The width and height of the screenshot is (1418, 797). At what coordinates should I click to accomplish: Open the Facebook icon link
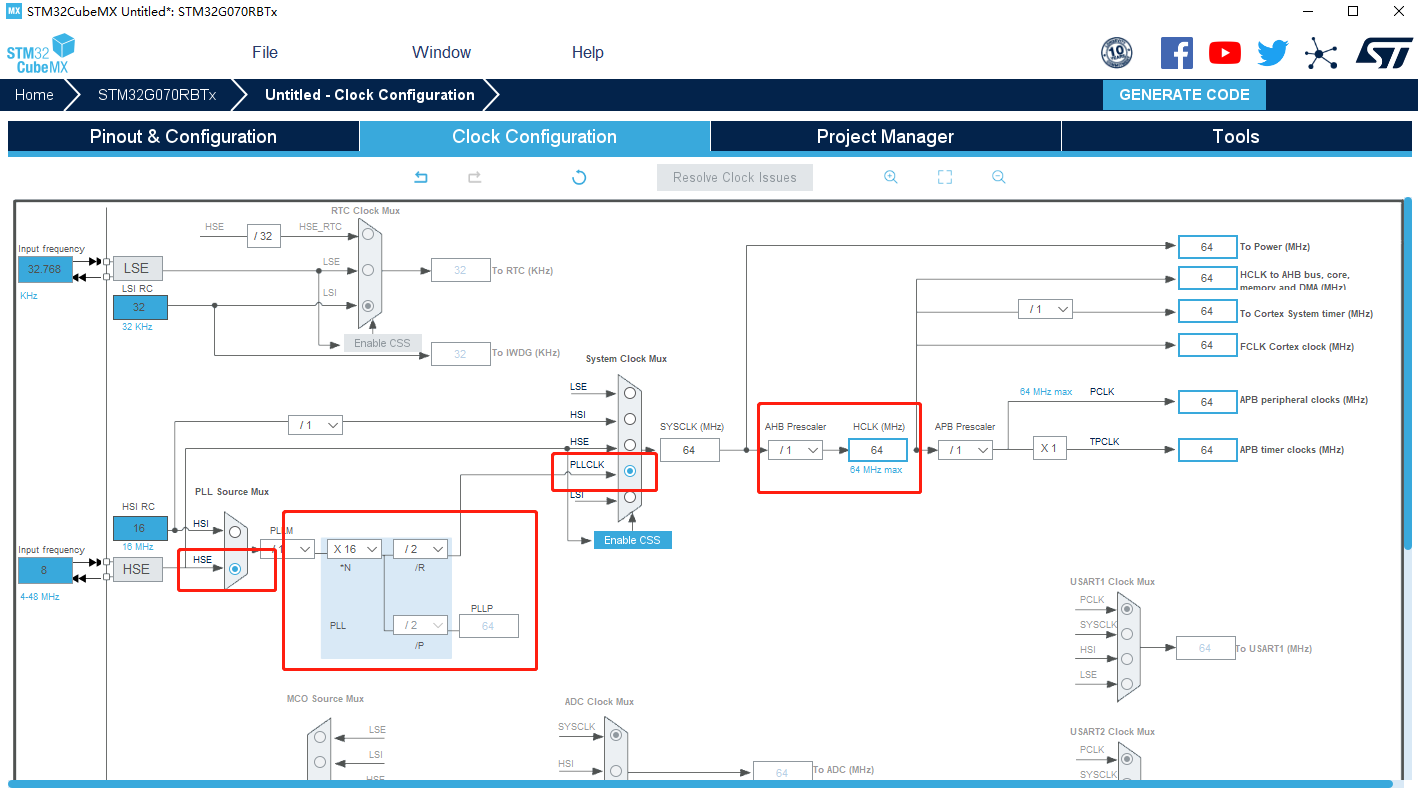pos(1177,53)
